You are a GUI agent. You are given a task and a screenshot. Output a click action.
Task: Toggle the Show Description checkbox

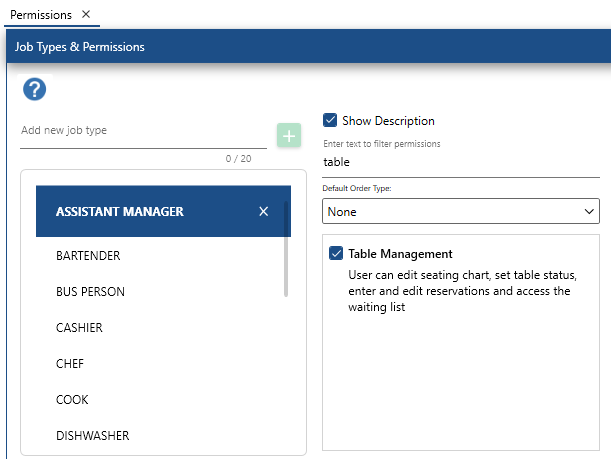[x=331, y=121]
